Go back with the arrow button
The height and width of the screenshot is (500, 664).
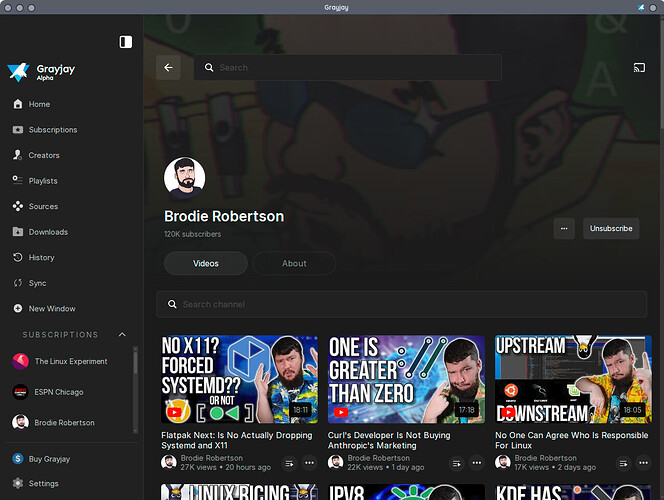168,67
